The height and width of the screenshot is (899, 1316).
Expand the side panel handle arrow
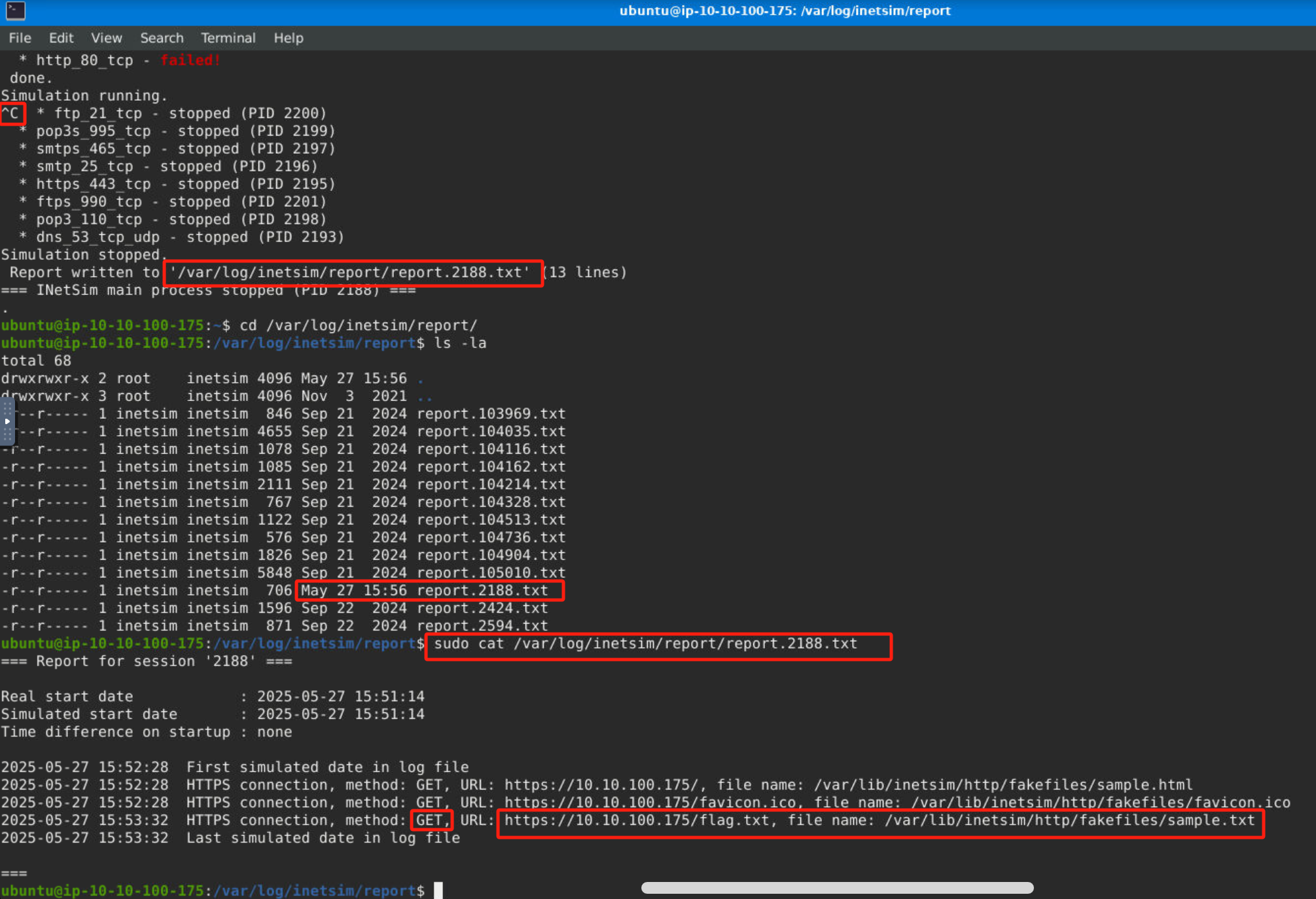coord(7,421)
